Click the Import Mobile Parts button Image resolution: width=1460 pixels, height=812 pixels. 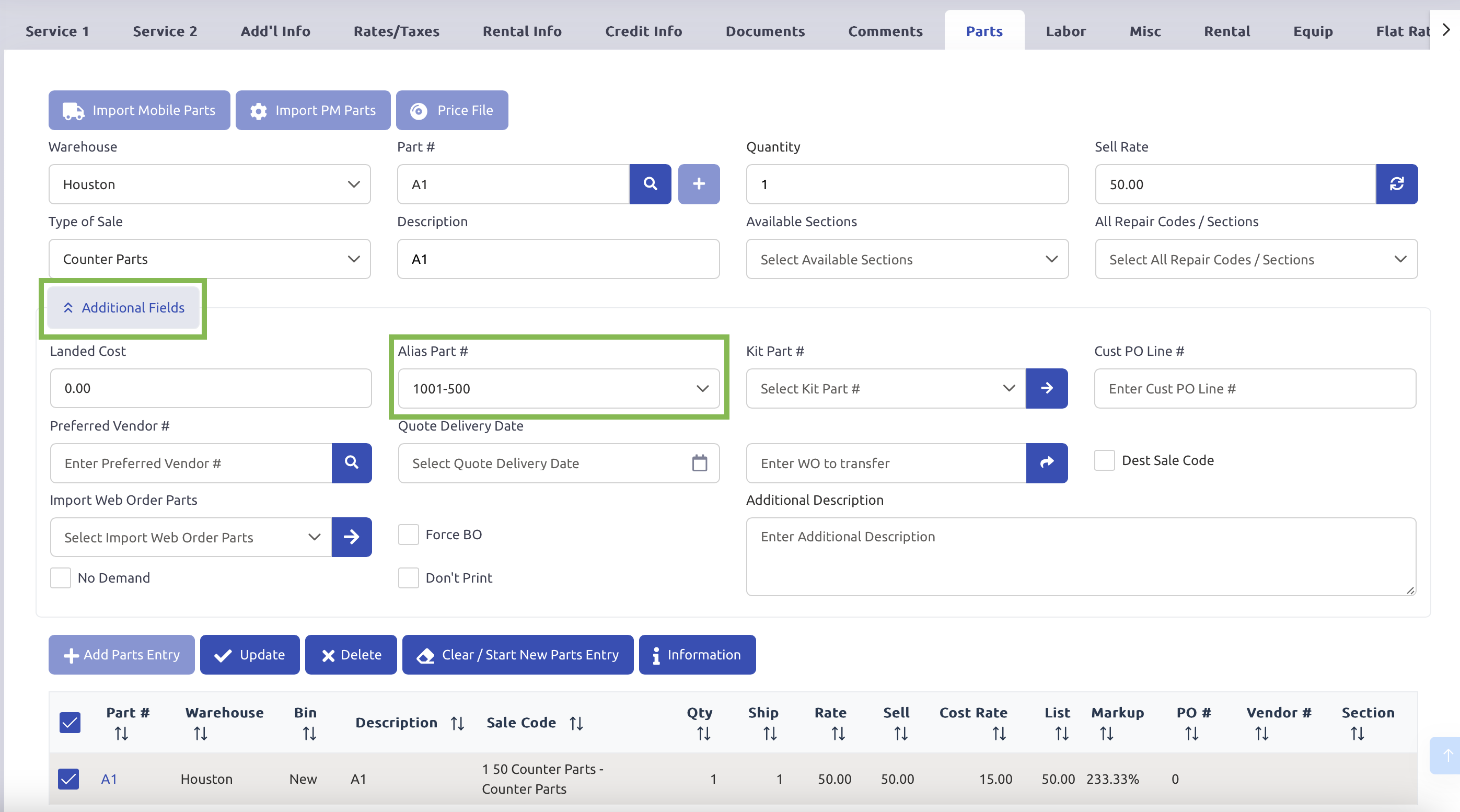pyautogui.click(x=139, y=110)
